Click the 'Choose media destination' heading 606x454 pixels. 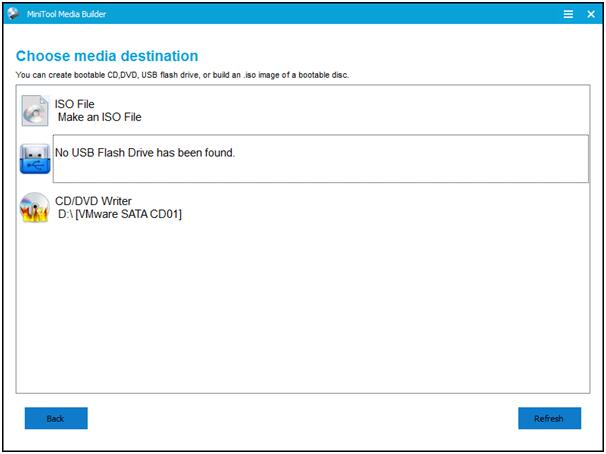coord(107,56)
